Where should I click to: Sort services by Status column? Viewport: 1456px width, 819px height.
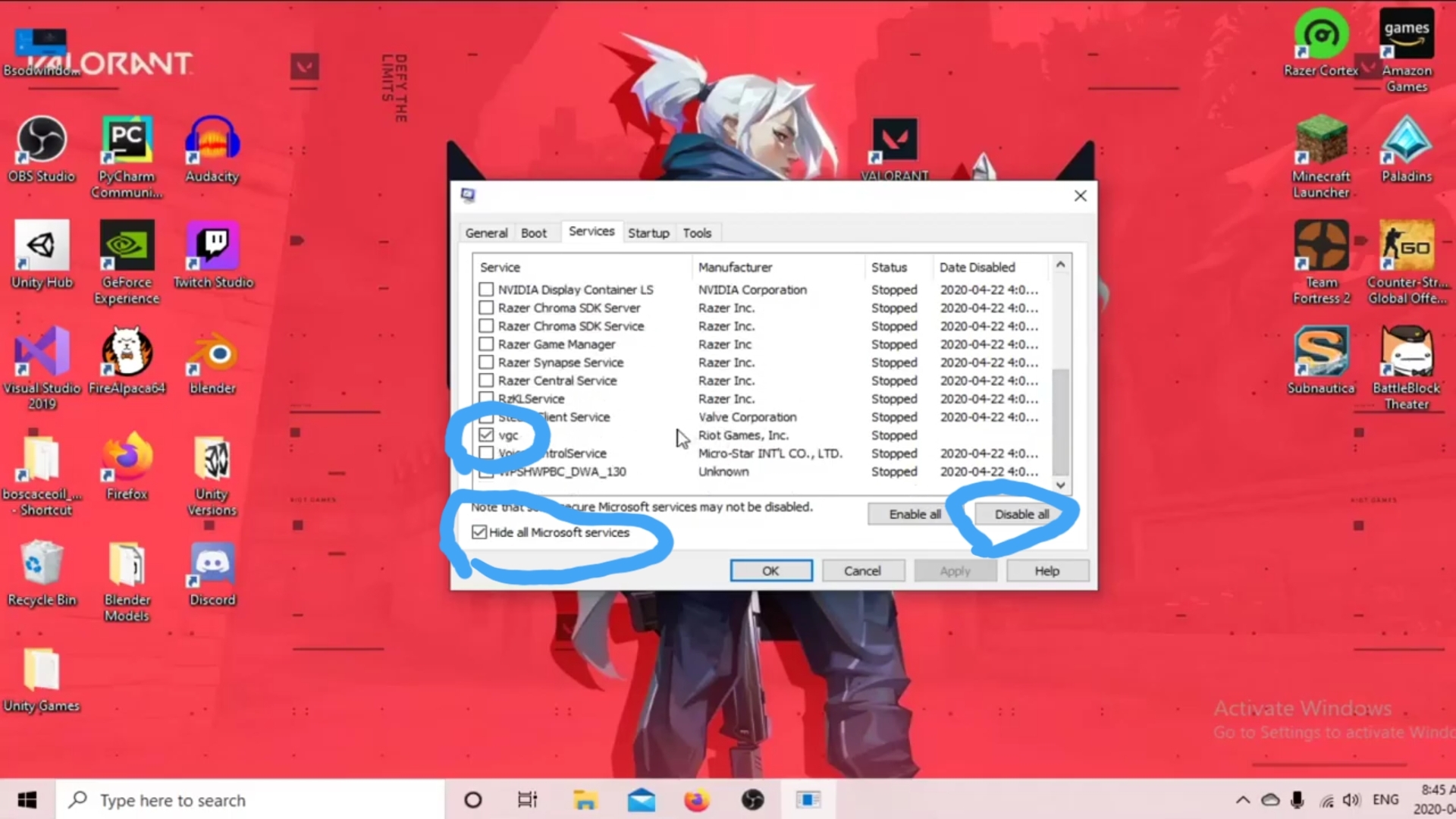(x=899, y=267)
